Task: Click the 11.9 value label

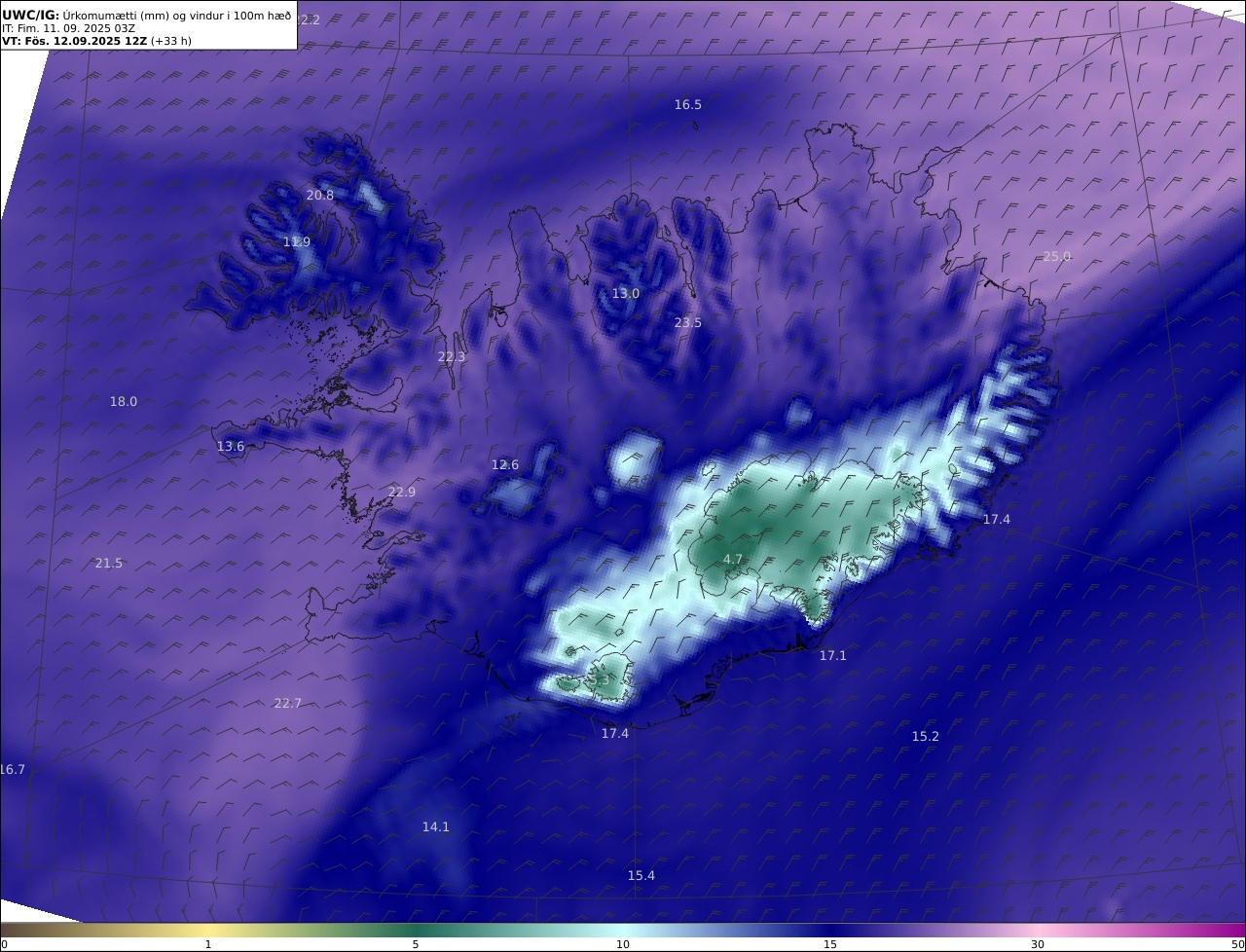Action: (x=297, y=241)
